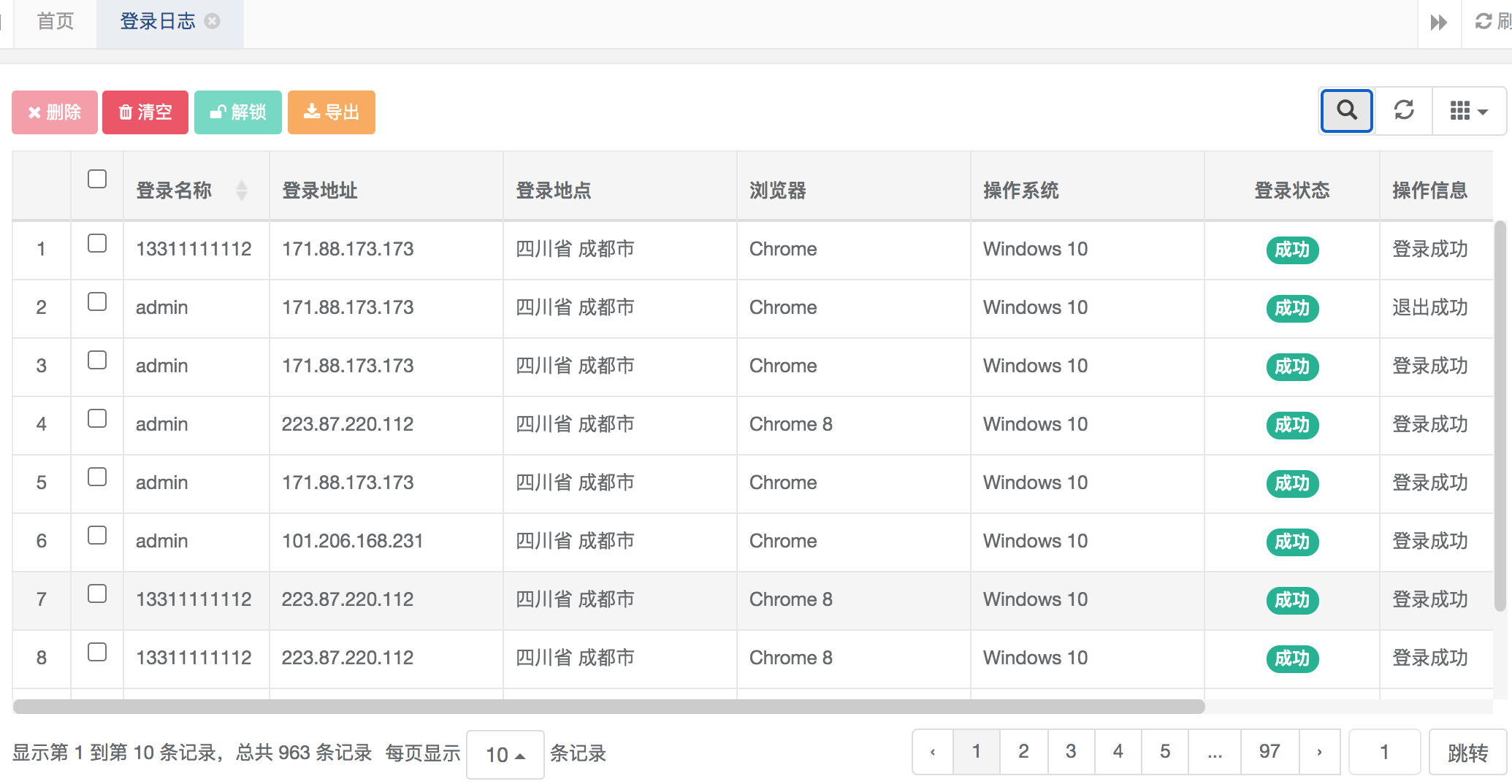The width and height of the screenshot is (1512, 784).
Task: Check the row 3 checkbox
Action: (97, 360)
